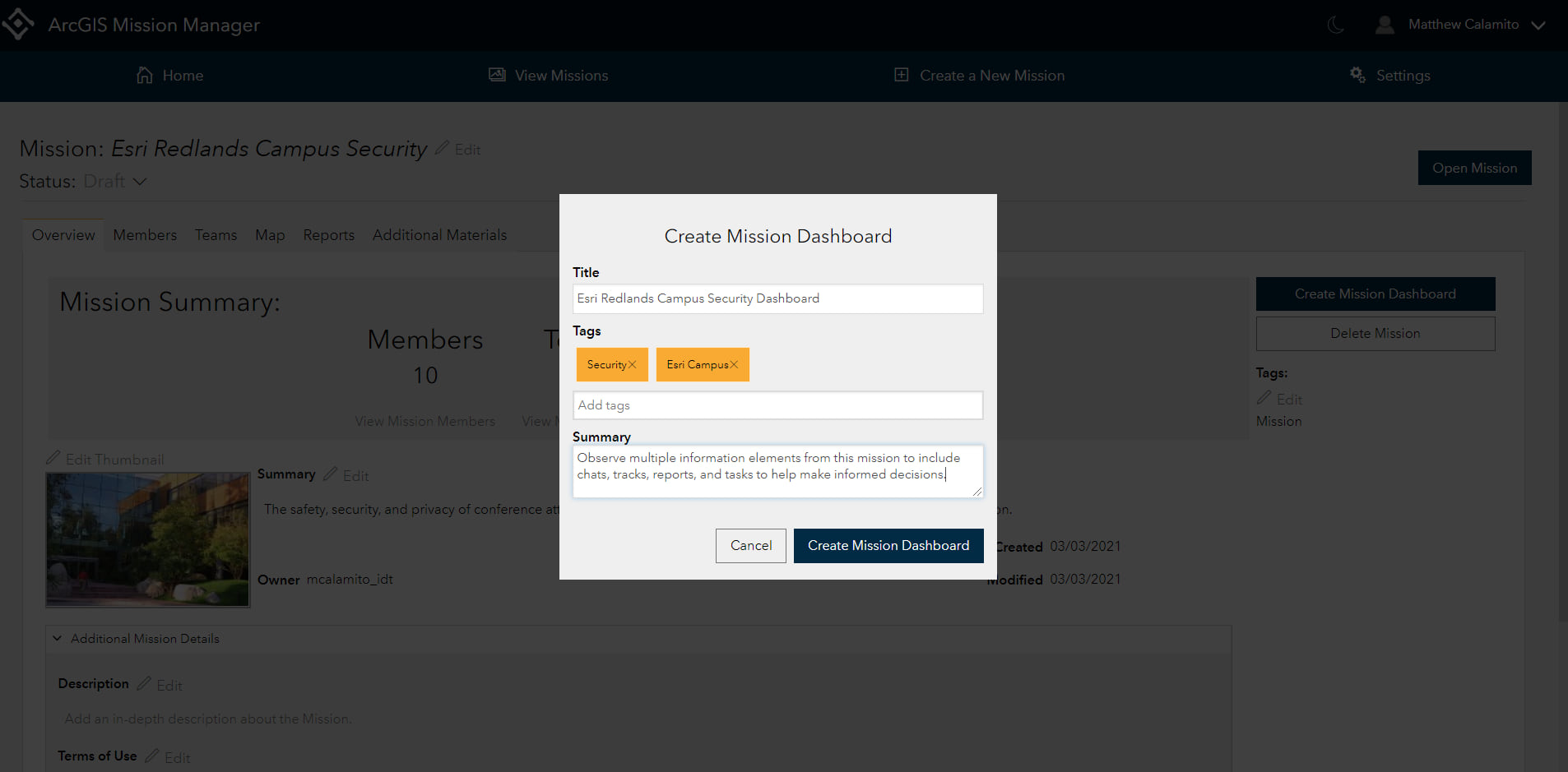Go to Home in the navigation bar
1568x772 pixels.
click(170, 76)
